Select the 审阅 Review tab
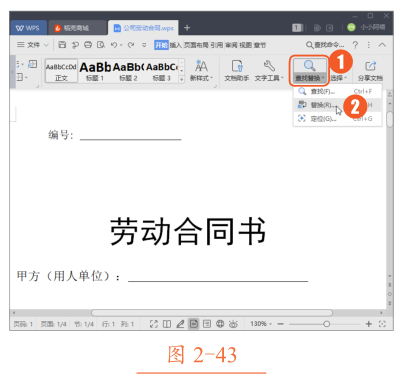The width and height of the screenshot is (401, 382). 231,45
